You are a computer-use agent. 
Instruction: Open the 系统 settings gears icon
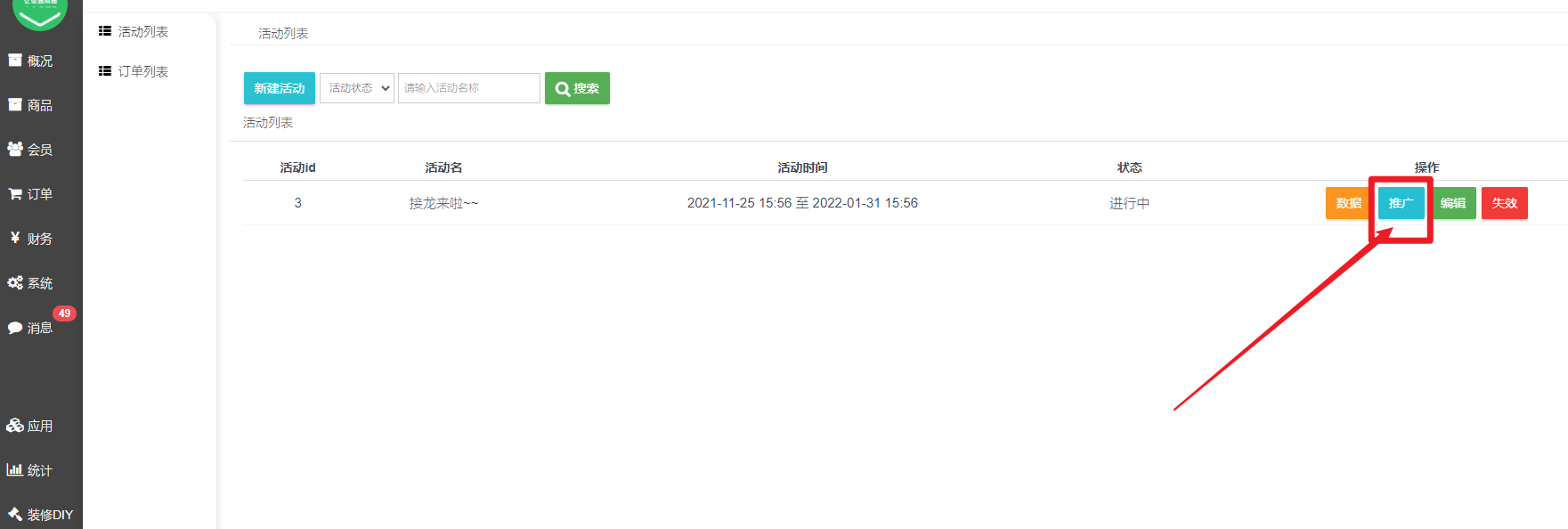(15, 283)
